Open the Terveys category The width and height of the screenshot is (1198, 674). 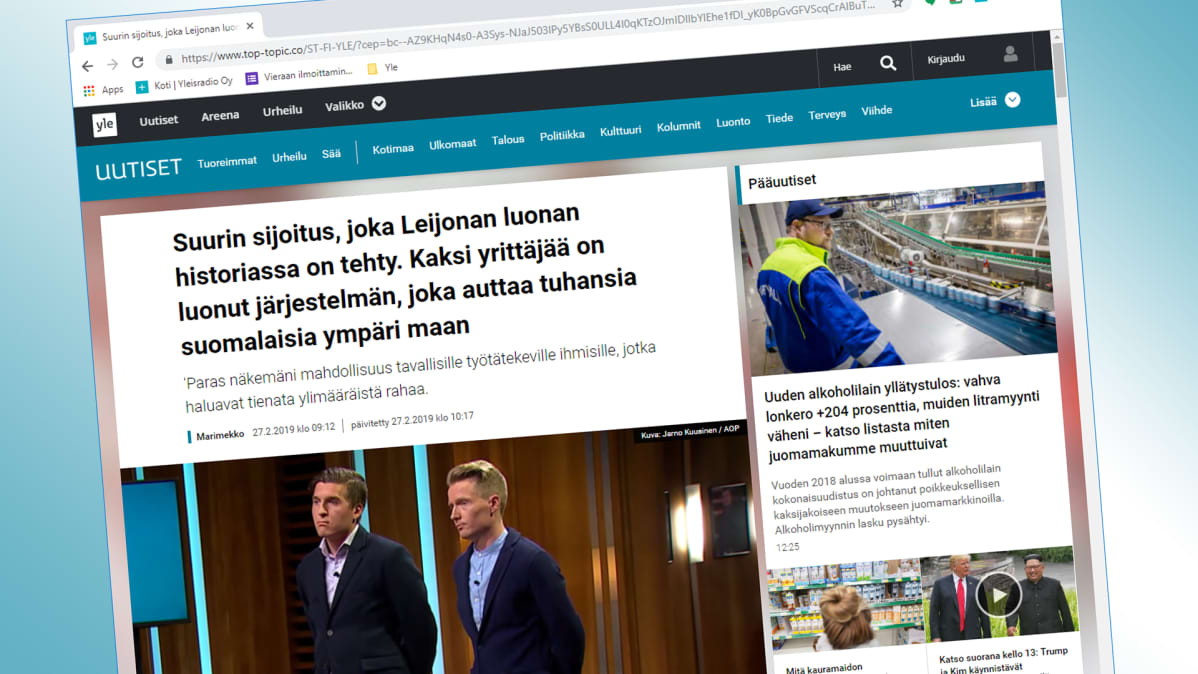point(827,115)
